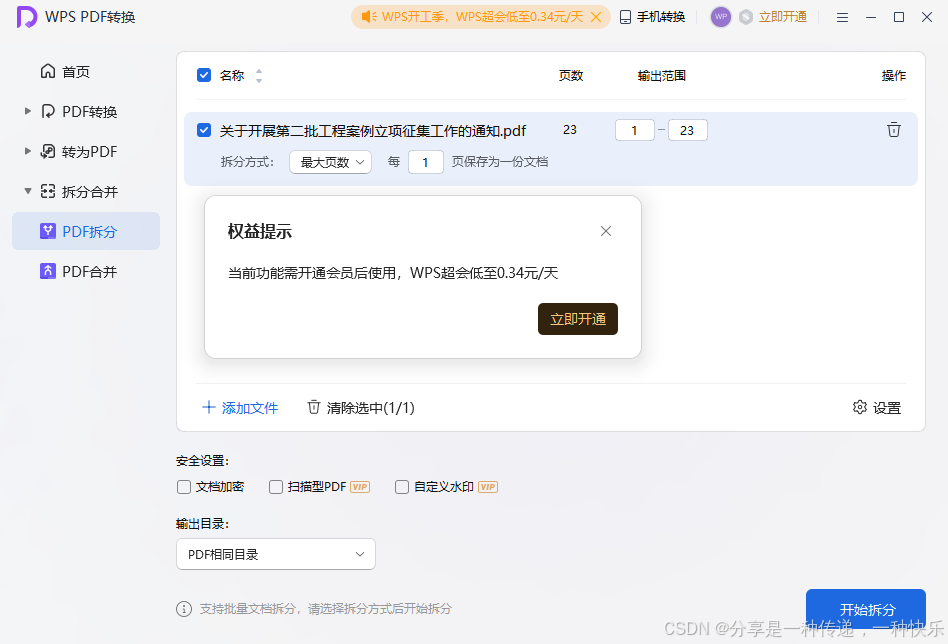Select PDF拆分 in sidebar
Image resolution: width=948 pixels, height=644 pixels.
(x=86, y=231)
